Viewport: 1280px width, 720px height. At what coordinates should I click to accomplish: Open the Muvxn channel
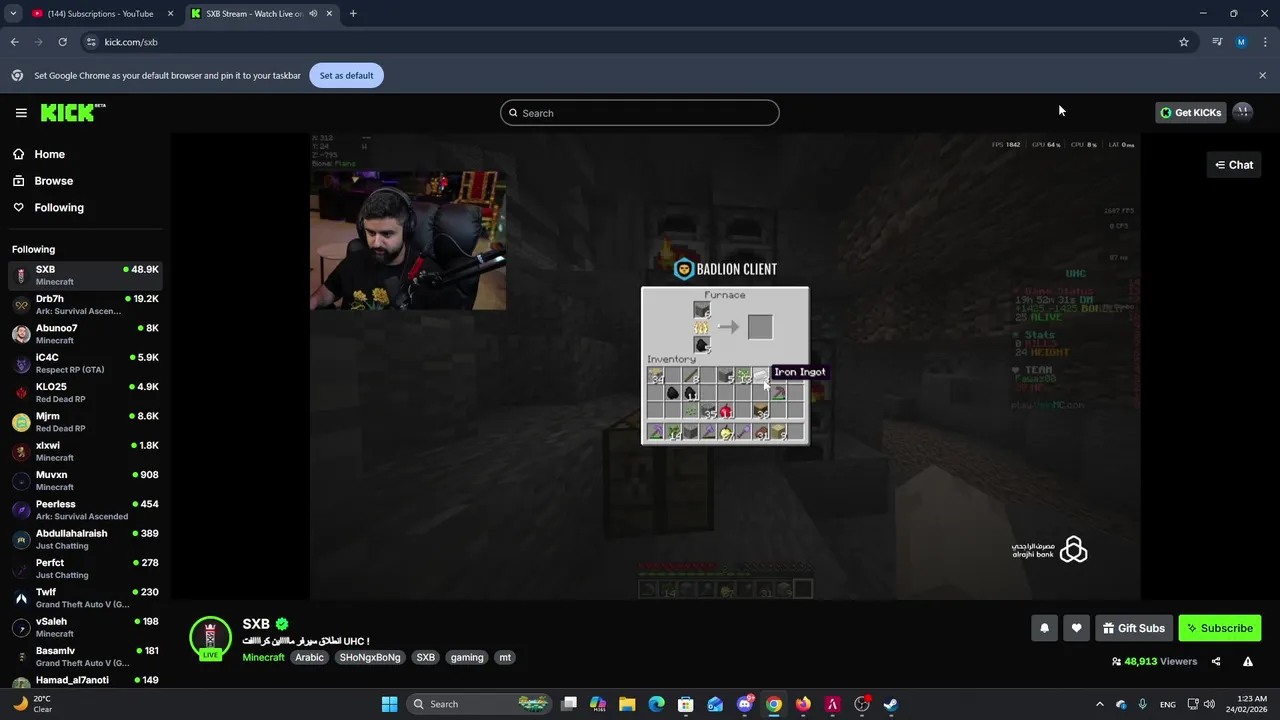click(85, 480)
